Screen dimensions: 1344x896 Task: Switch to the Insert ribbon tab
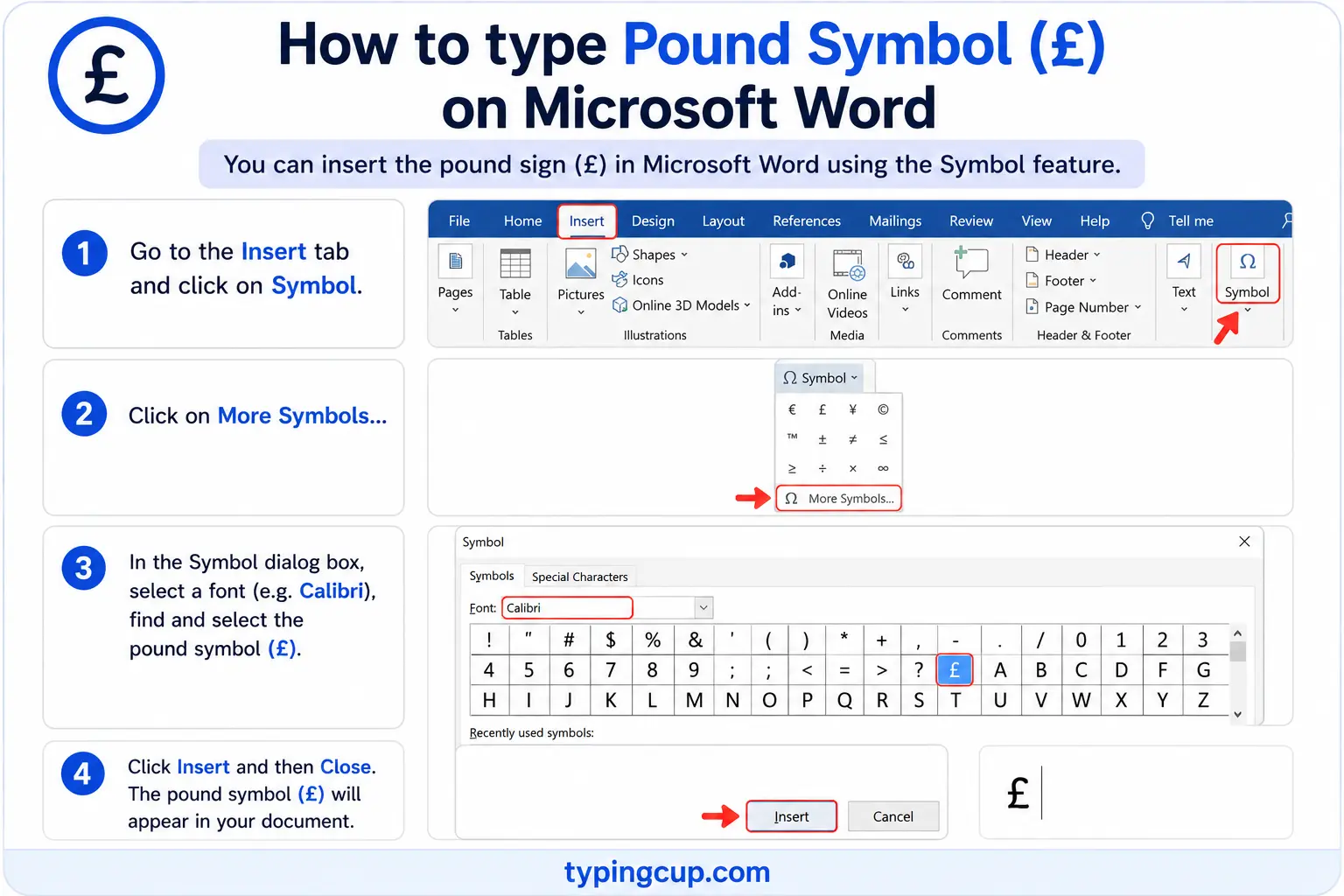coord(586,221)
